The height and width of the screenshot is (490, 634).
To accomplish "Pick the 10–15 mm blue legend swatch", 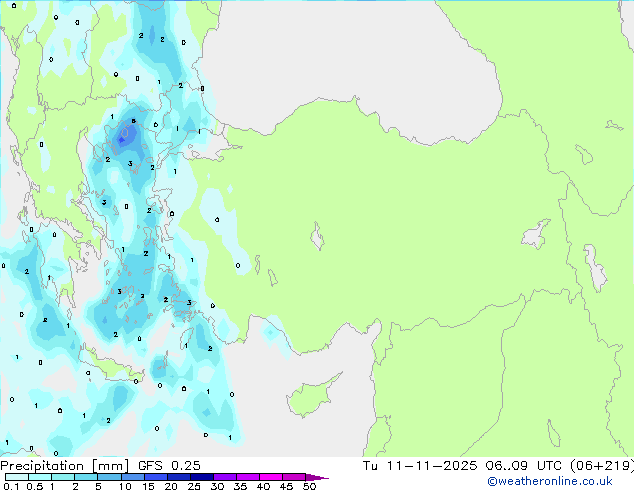I will tap(132, 477).
